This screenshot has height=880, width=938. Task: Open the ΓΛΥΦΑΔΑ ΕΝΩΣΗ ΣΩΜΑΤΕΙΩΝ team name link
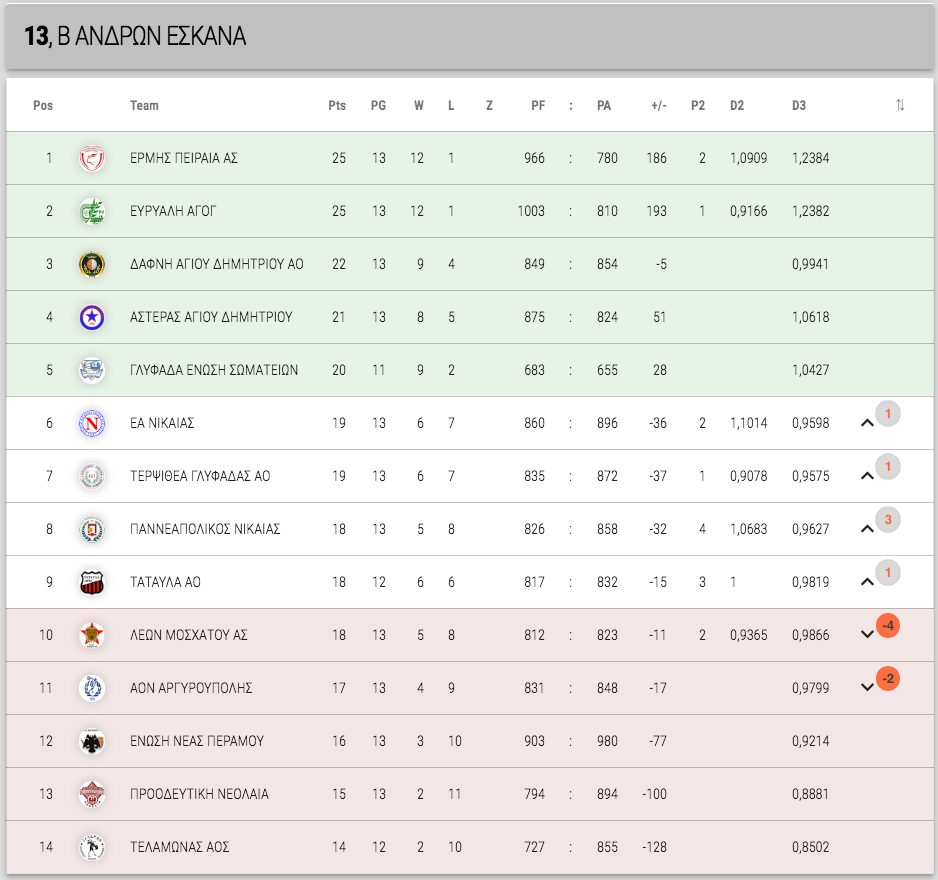coord(214,370)
